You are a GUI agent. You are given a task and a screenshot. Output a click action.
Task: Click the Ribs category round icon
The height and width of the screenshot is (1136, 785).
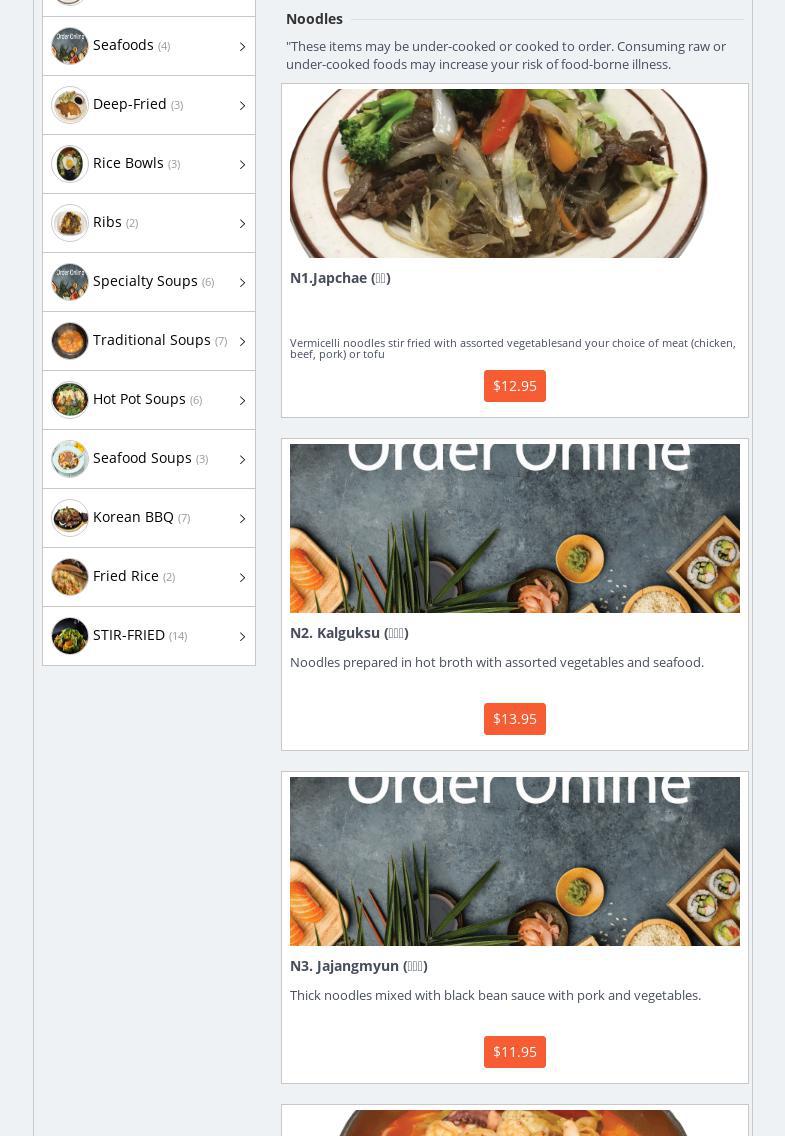[70, 223]
